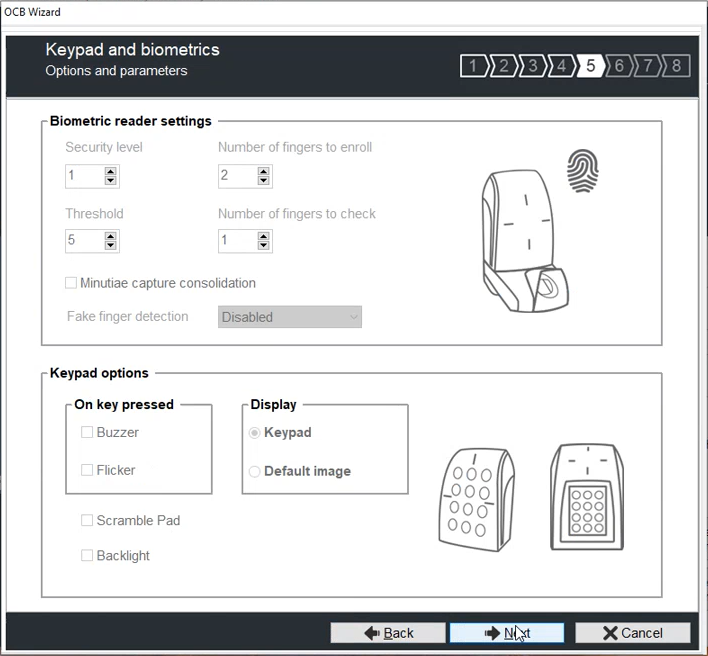Turn on the Backlight checkbox
The height and width of the screenshot is (656, 708).
point(87,555)
